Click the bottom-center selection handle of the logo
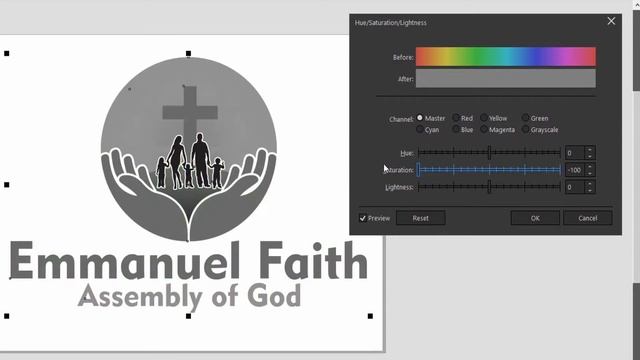 188,316
